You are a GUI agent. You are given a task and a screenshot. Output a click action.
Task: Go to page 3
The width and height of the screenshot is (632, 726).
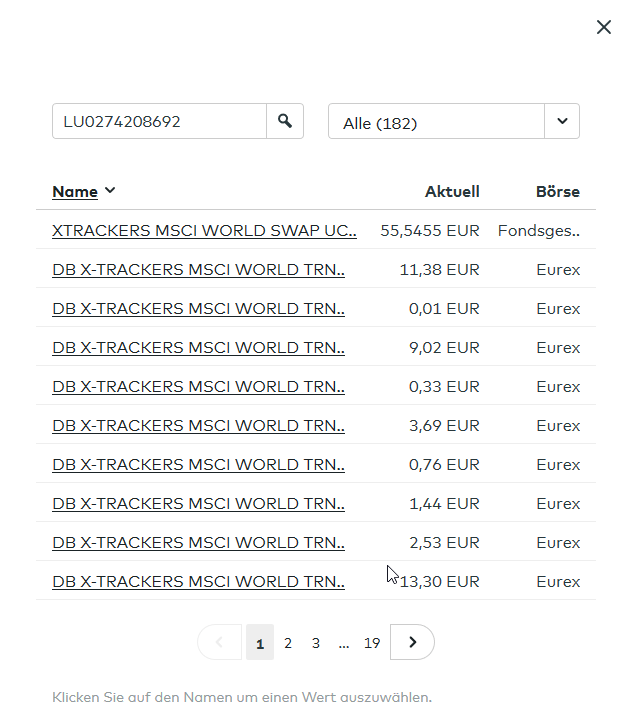coord(316,643)
